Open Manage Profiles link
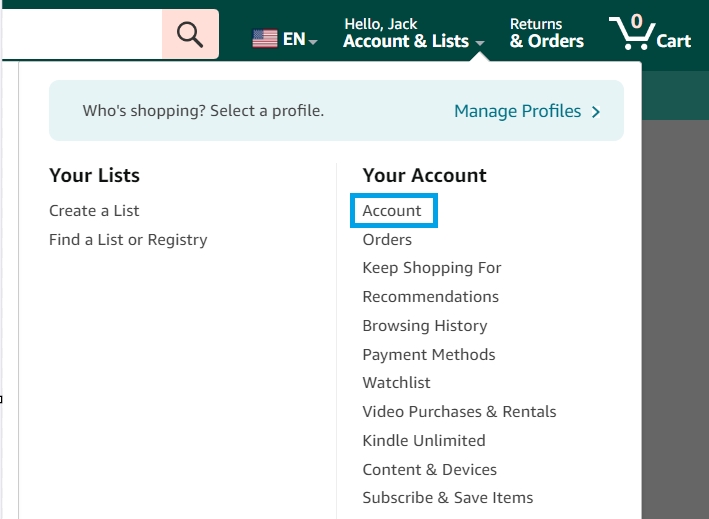The height and width of the screenshot is (519, 709). 517,111
